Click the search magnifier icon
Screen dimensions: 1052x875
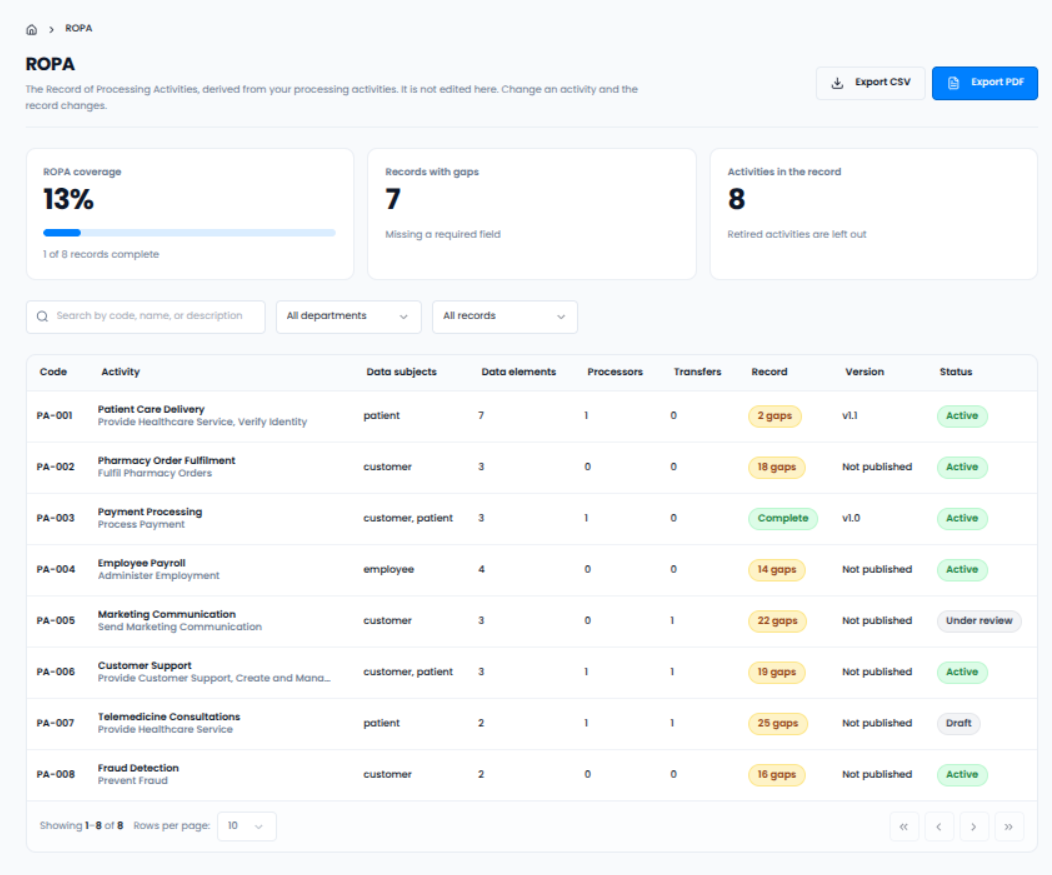(x=42, y=316)
